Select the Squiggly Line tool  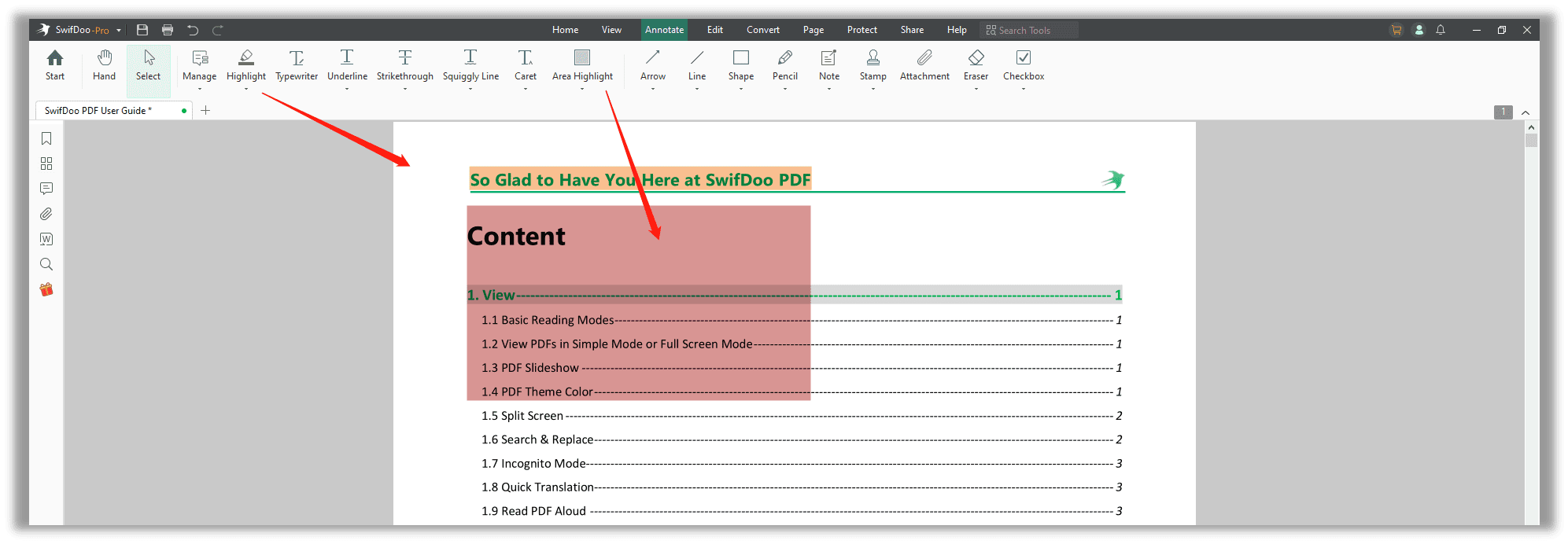click(470, 66)
